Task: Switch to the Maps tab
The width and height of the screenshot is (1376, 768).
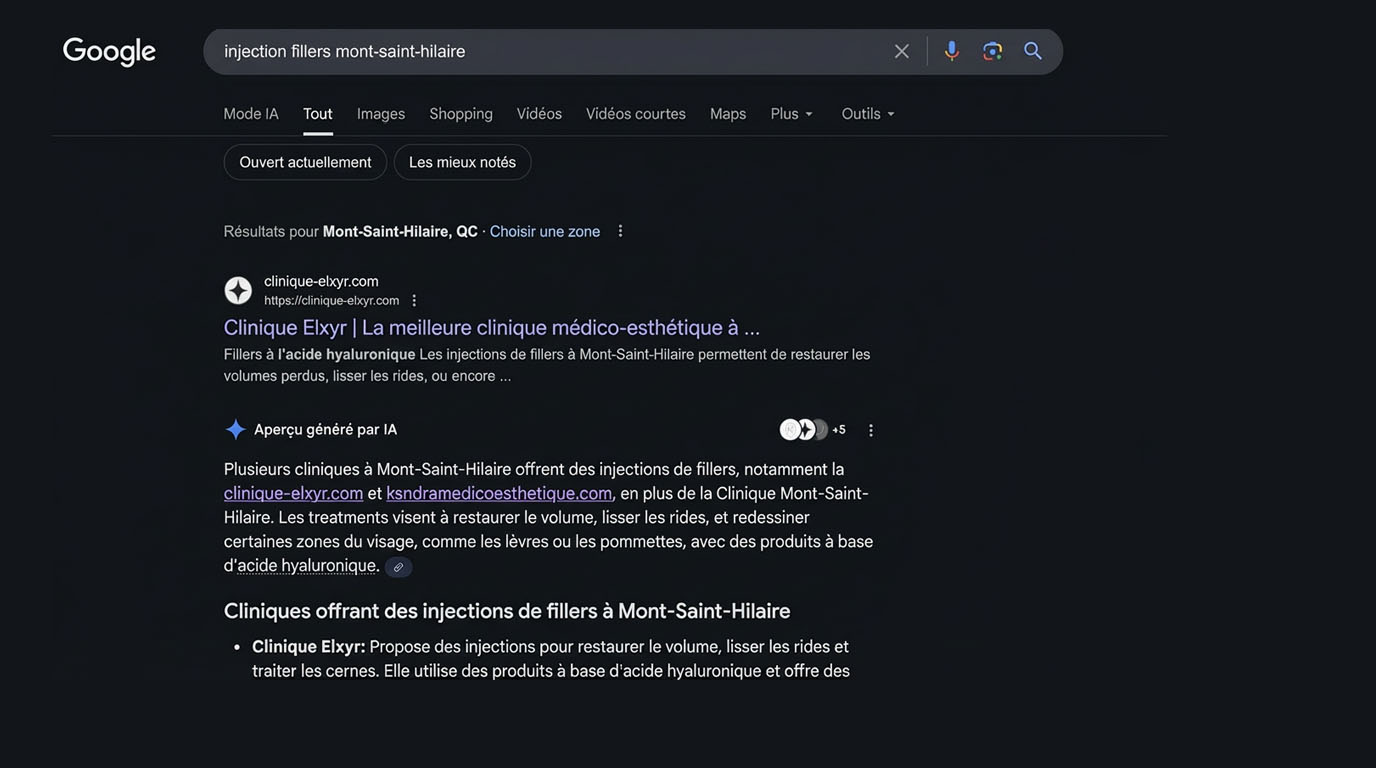Action: coord(728,114)
